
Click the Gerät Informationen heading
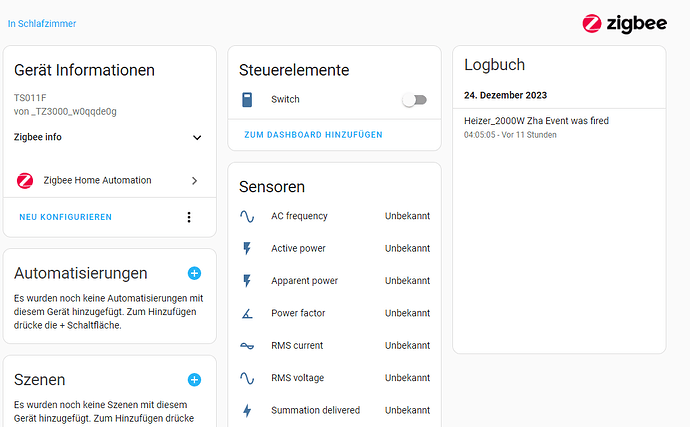coord(84,70)
